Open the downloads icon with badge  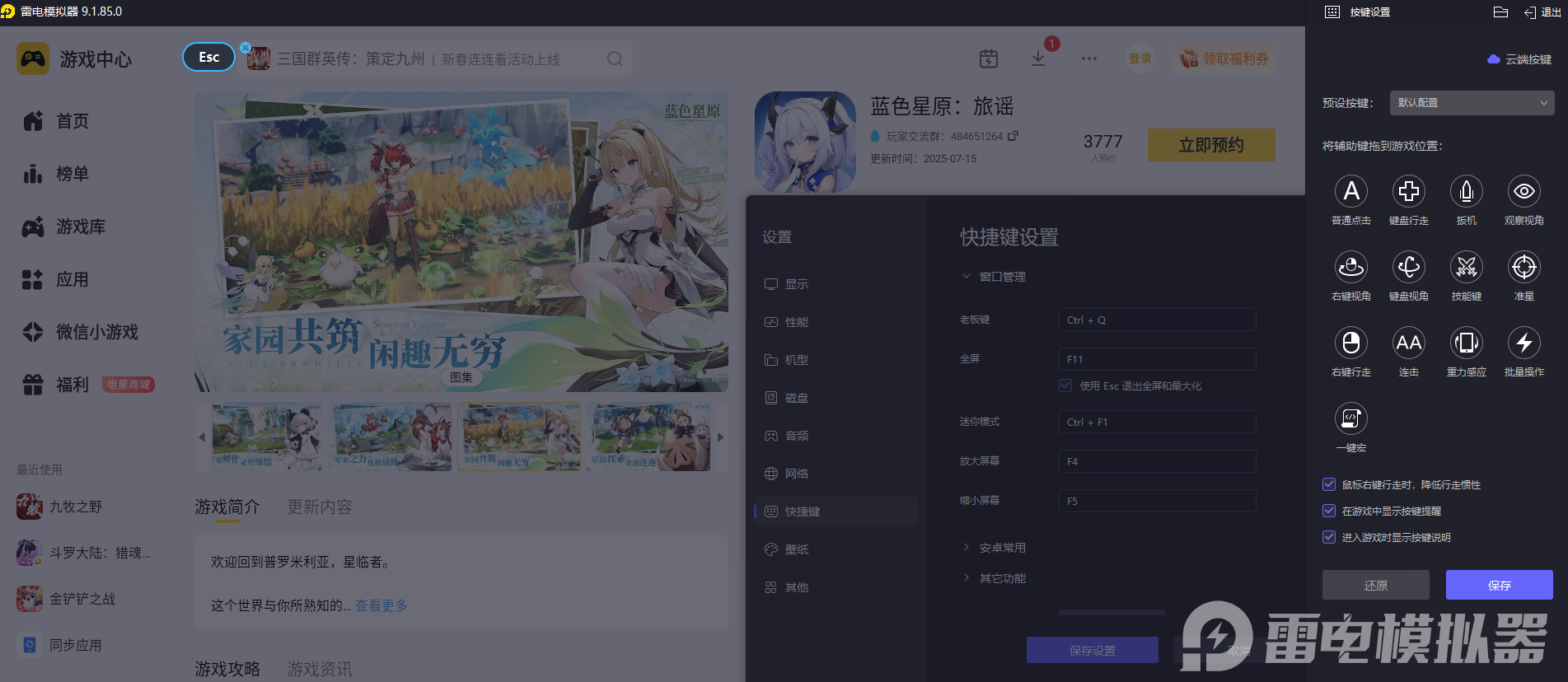(1038, 58)
